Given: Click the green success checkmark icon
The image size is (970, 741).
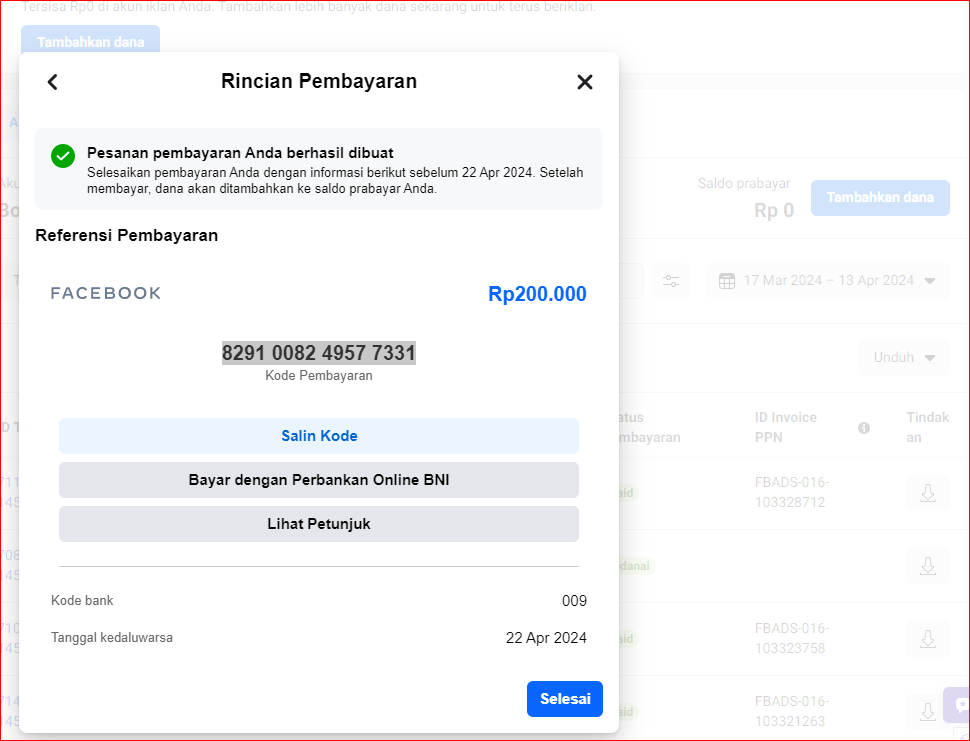Looking at the screenshot, I should [63, 156].
